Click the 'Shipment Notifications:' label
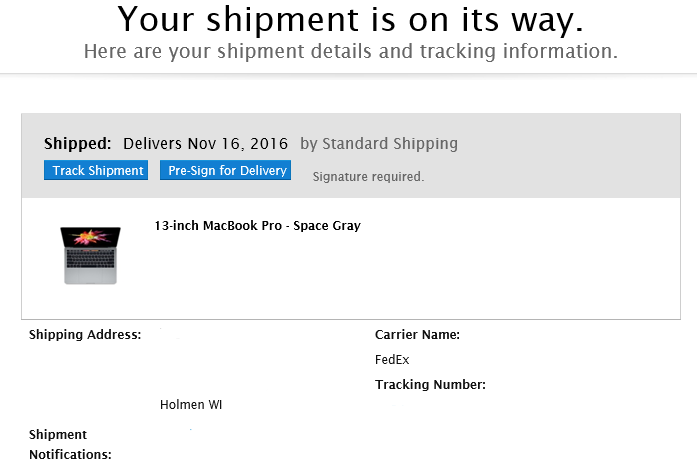 point(70,444)
